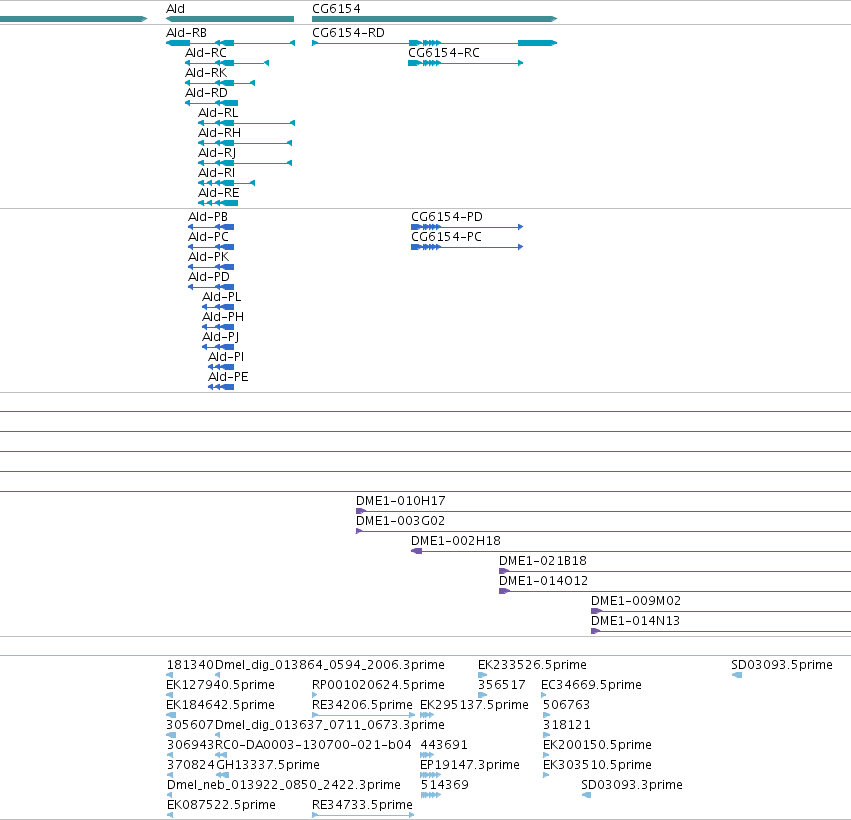Click the Ald-RC transcript label

206,53
